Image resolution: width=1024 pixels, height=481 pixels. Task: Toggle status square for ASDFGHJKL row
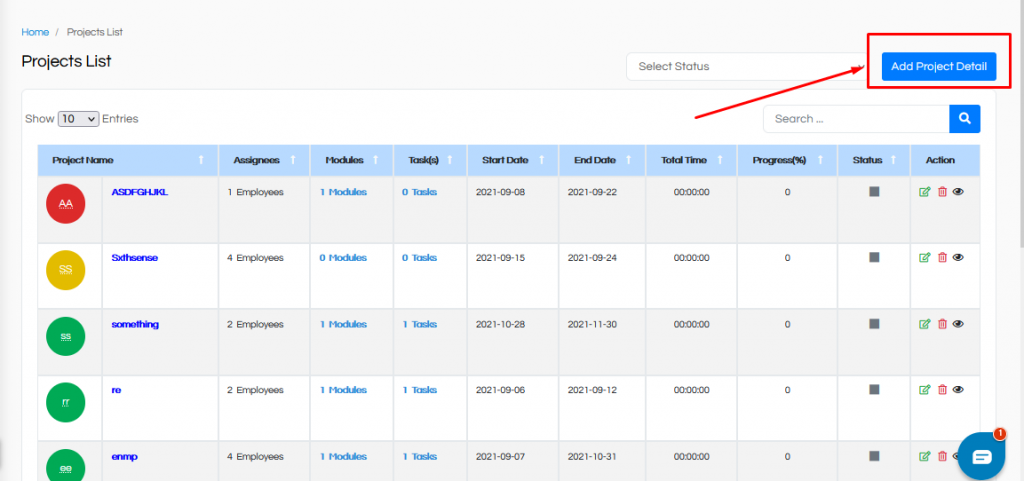click(874, 192)
